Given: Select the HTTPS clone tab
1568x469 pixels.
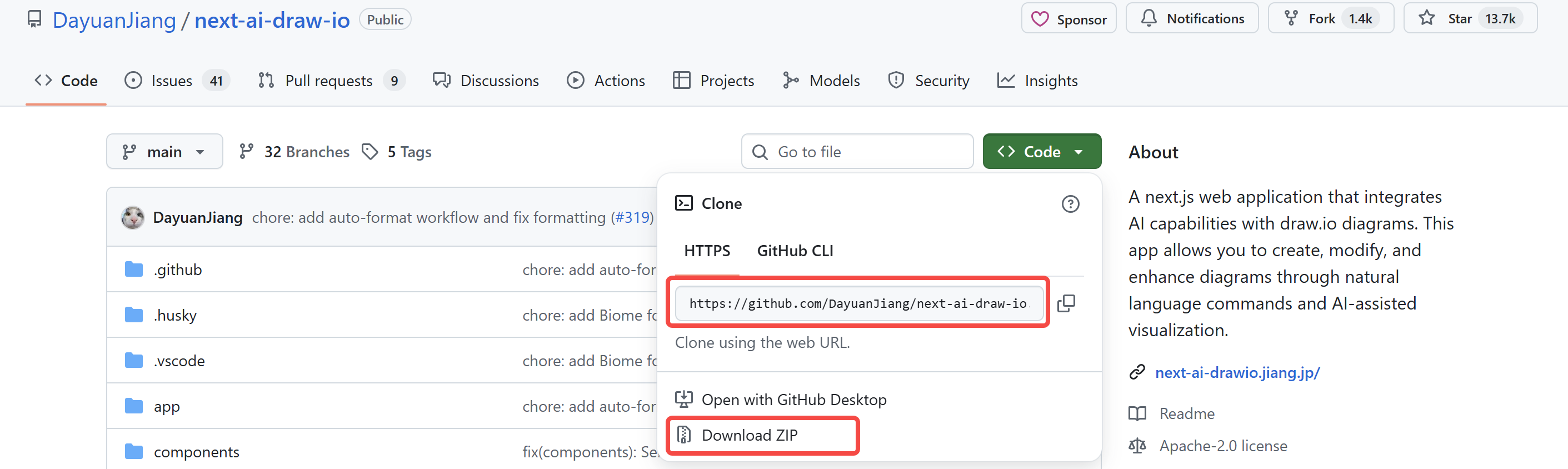Looking at the screenshot, I should click(x=707, y=251).
